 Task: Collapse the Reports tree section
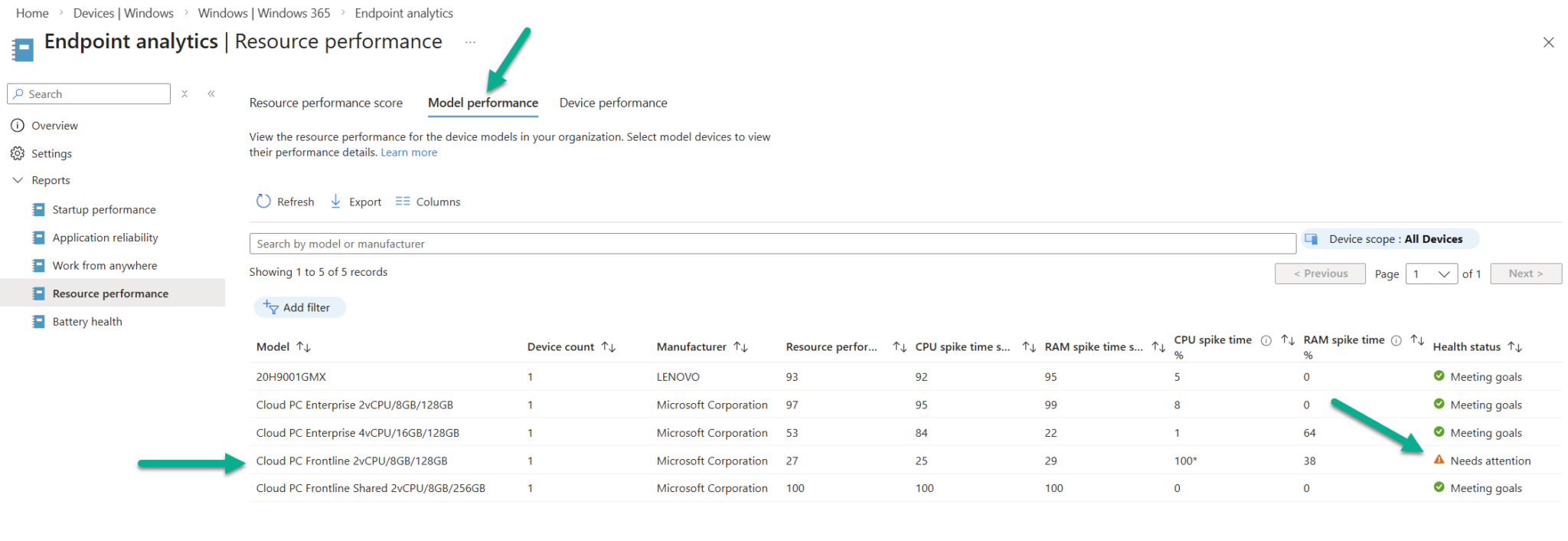[x=18, y=180]
